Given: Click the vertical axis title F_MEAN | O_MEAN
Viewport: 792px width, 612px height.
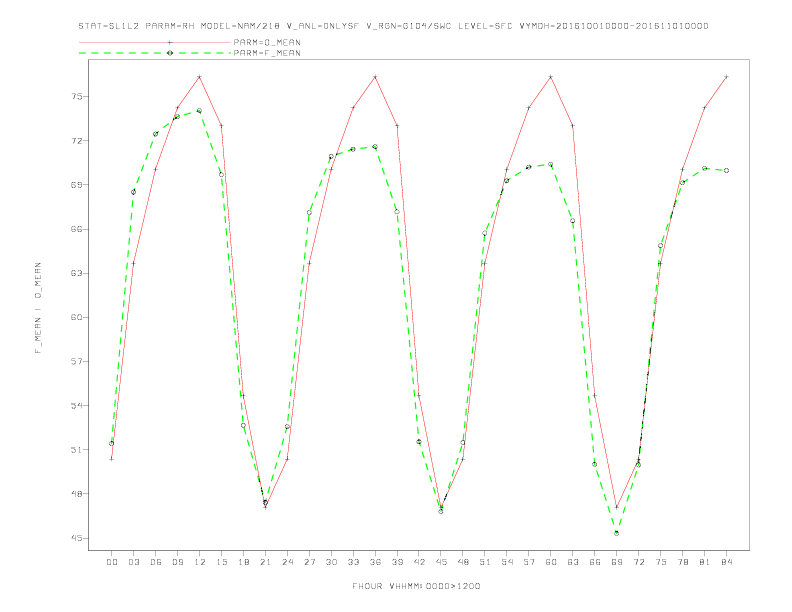Looking at the screenshot, I should 38,308.
